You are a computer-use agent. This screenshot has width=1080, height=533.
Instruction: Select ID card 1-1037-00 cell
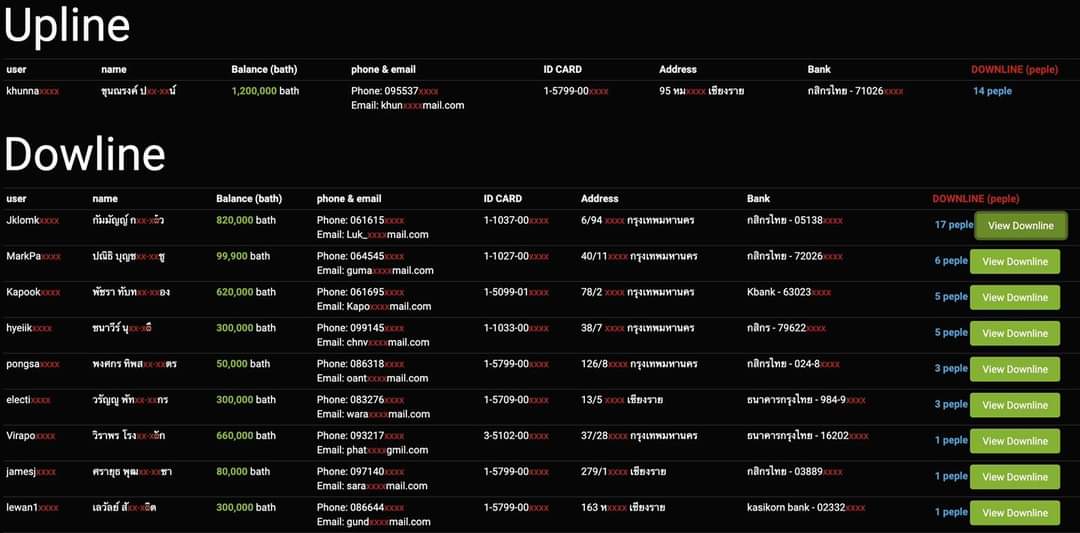click(x=516, y=220)
